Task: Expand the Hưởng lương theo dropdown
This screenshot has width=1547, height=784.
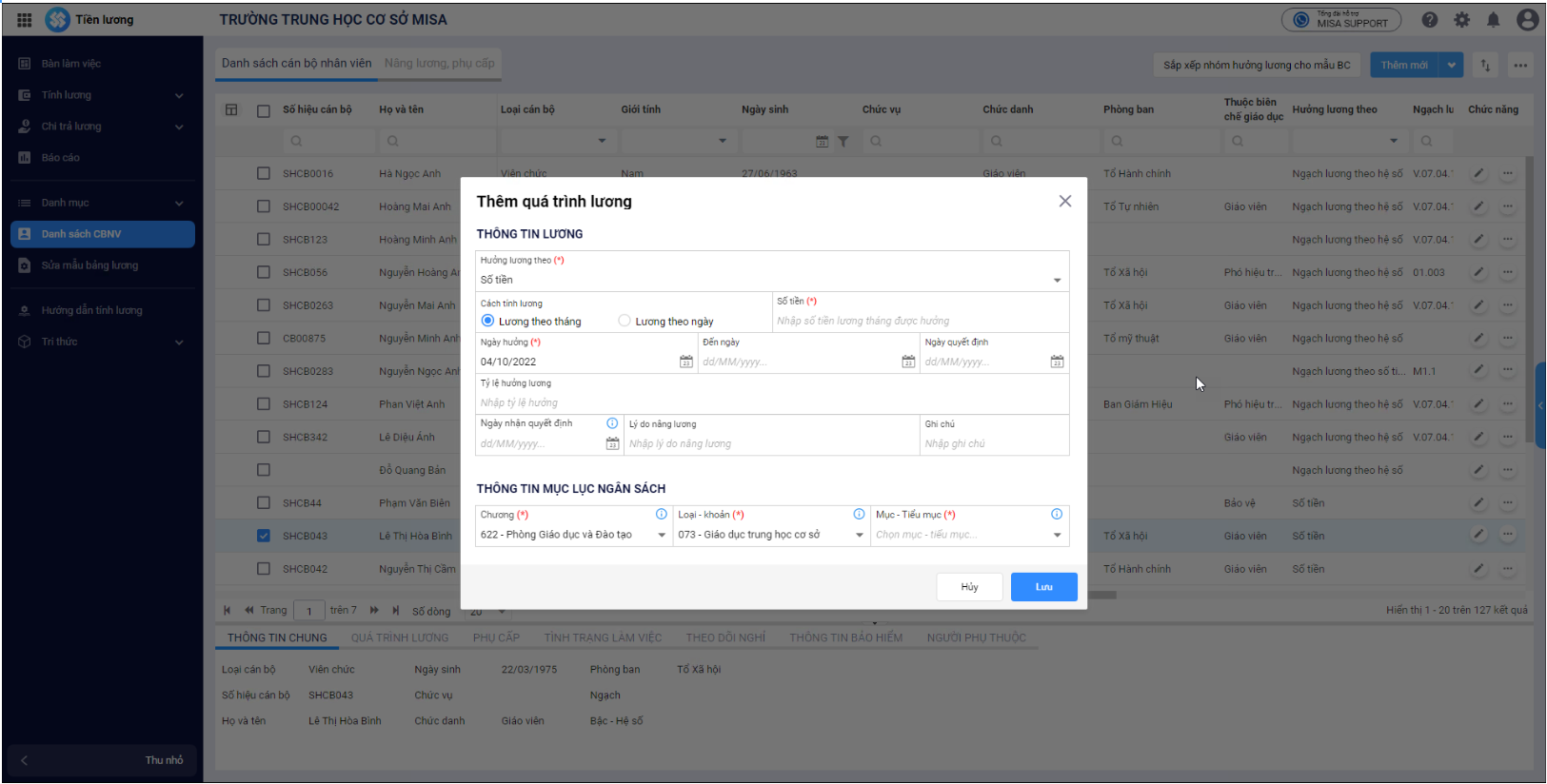Action: tap(1057, 281)
